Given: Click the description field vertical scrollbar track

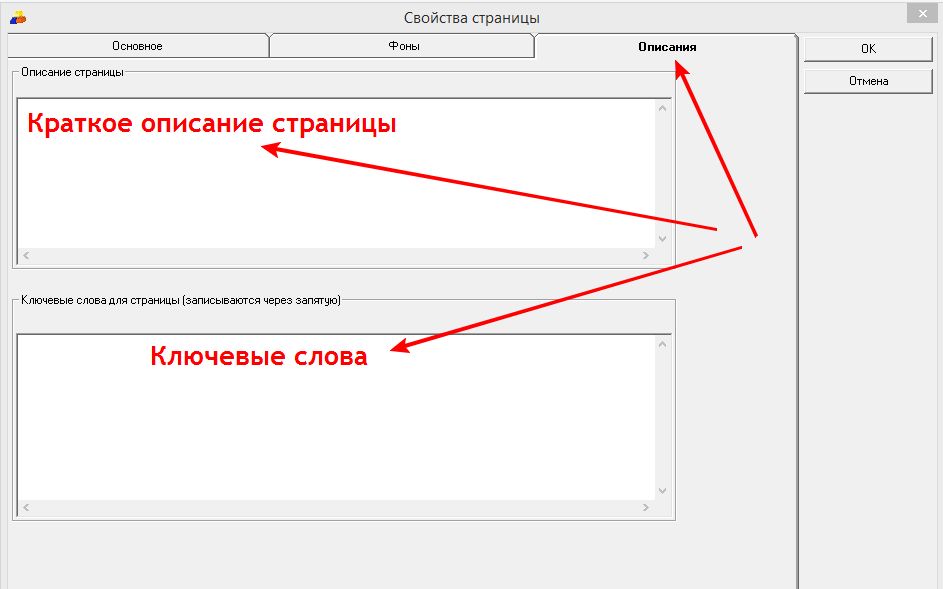Looking at the screenshot, I should pos(661,172).
